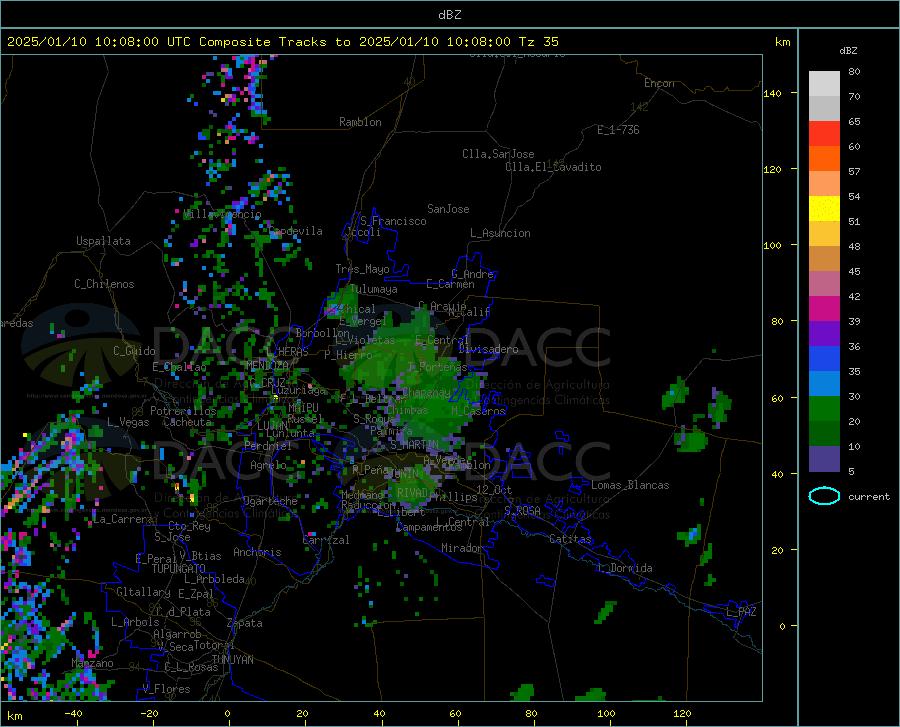Select the orange 60 dBZ legend swatch
900x727 pixels.
click(x=824, y=159)
